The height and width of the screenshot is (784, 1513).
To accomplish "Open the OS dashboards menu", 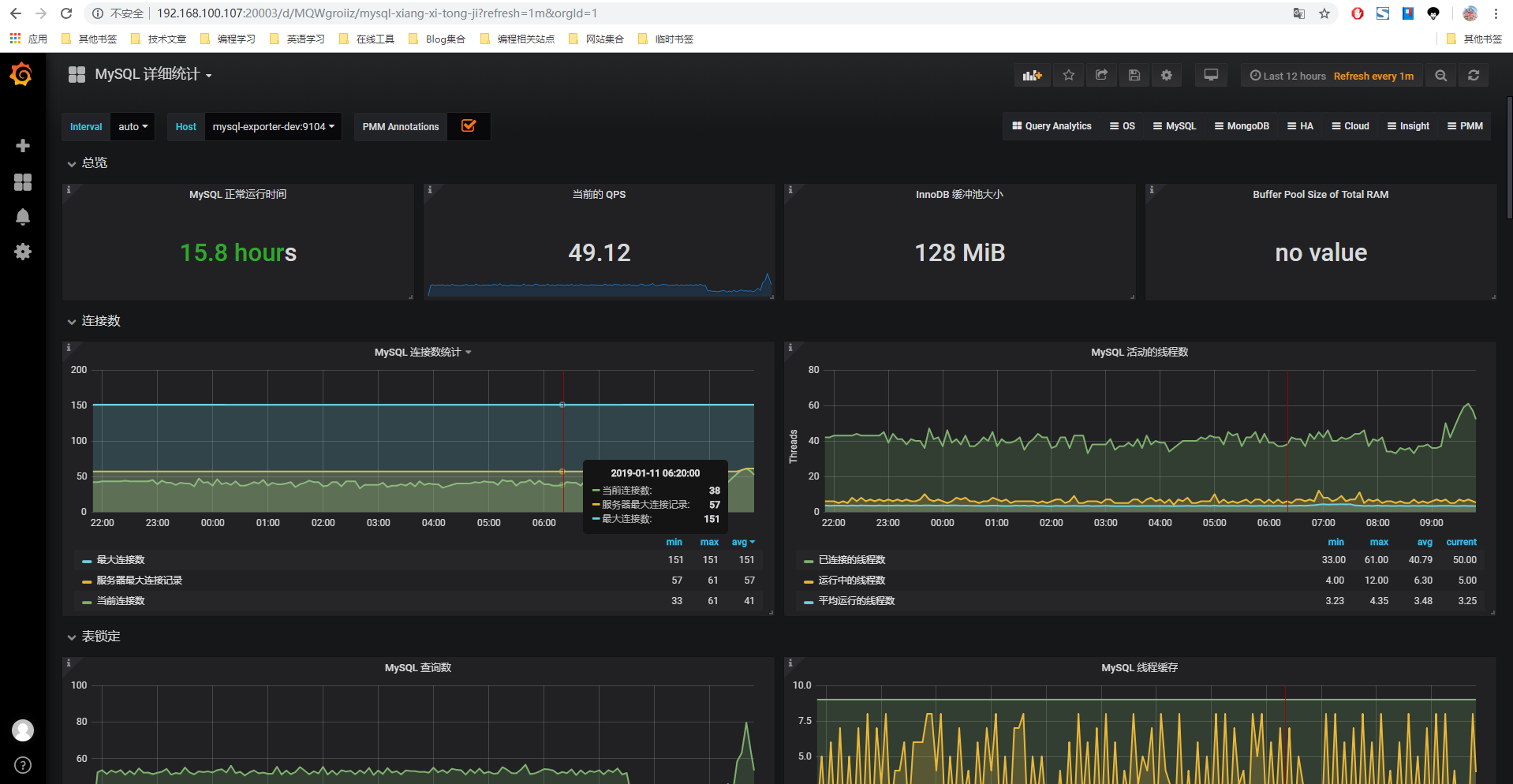I will click(x=1123, y=126).
